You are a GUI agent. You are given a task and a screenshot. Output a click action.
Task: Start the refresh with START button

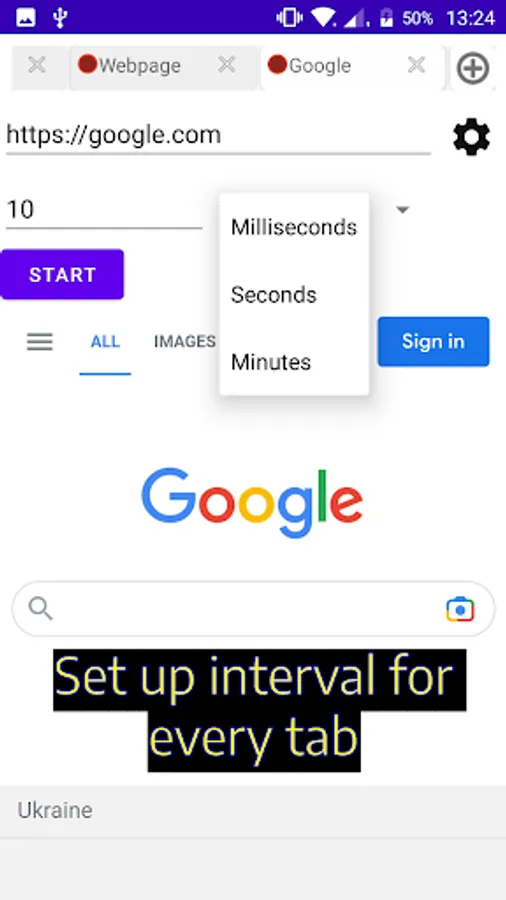click(62, 274)
